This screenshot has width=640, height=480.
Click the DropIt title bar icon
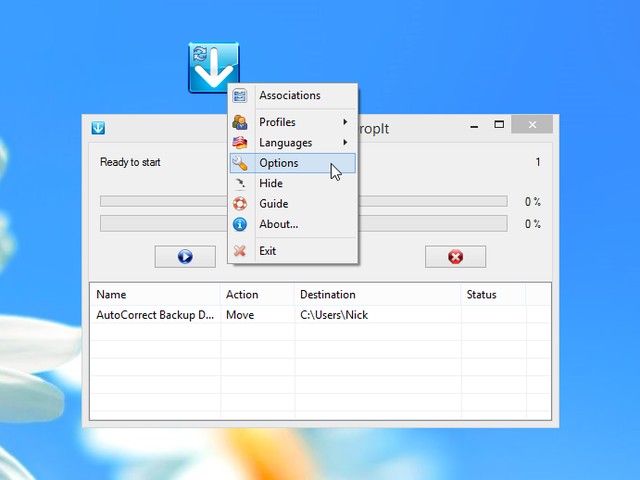point(99,127)
